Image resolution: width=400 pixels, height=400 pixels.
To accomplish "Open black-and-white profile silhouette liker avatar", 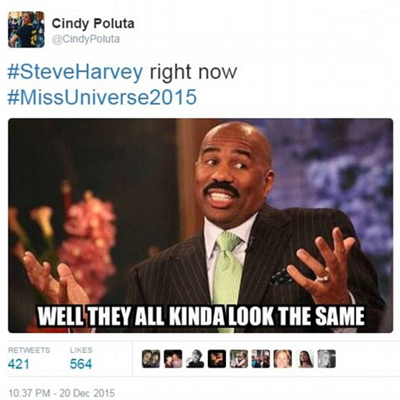I will [x=195, y=359].
